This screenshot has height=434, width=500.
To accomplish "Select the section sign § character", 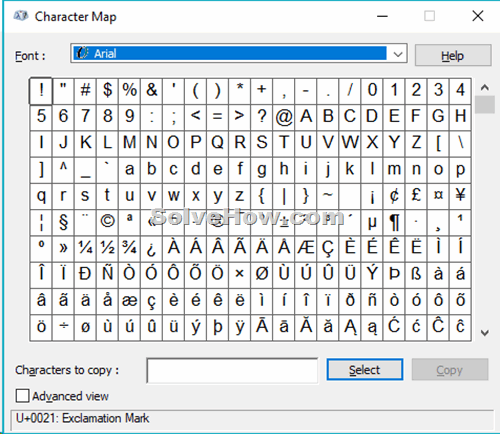I will [x=63, y=223].
